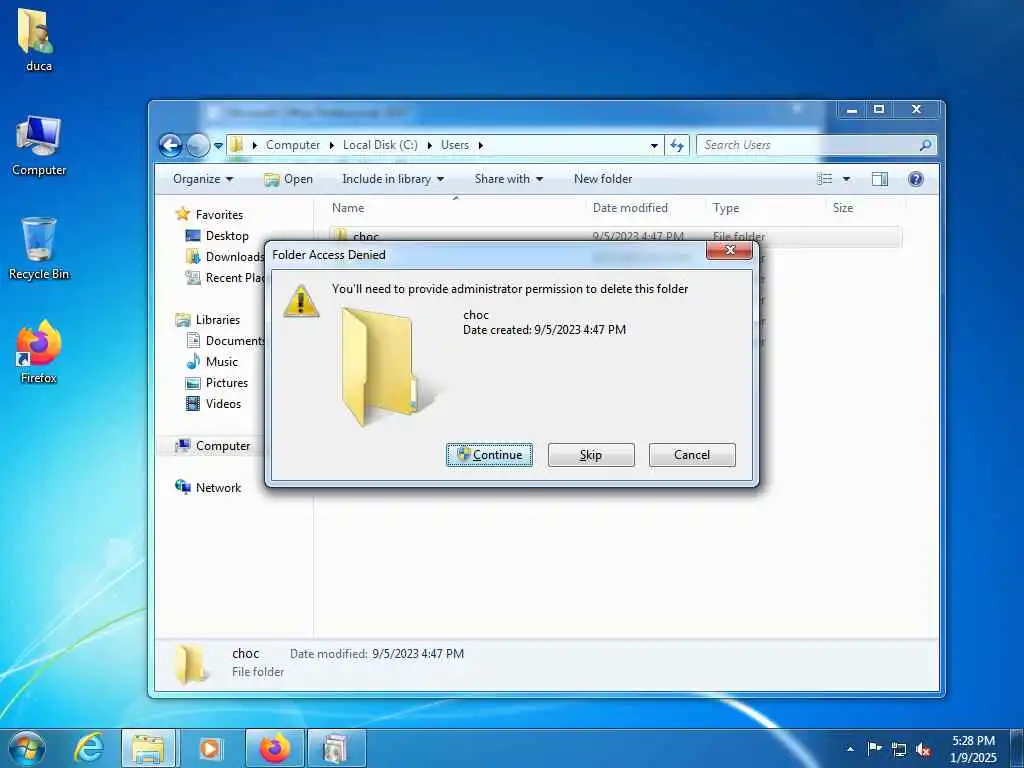Open Include in library menu
The image size is (1024, 768).
tap(392, 179)
